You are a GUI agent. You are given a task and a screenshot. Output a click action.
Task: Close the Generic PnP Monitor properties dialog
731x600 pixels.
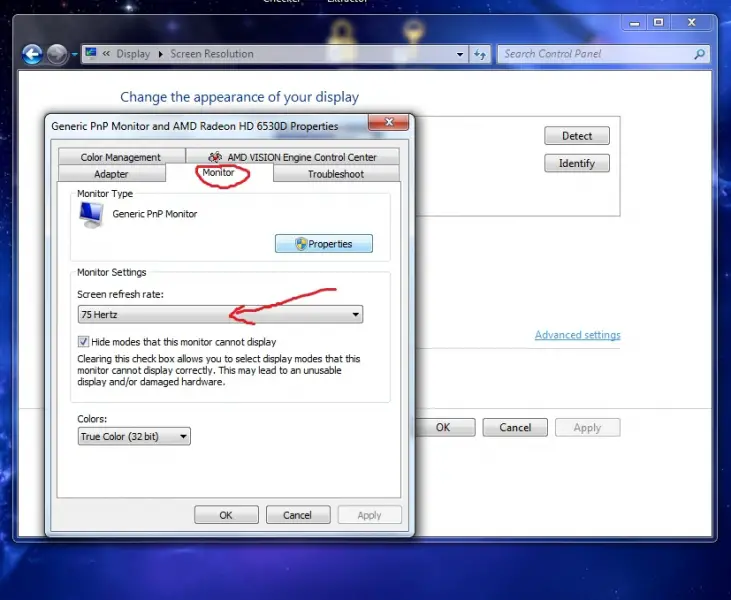click(388, 122)
